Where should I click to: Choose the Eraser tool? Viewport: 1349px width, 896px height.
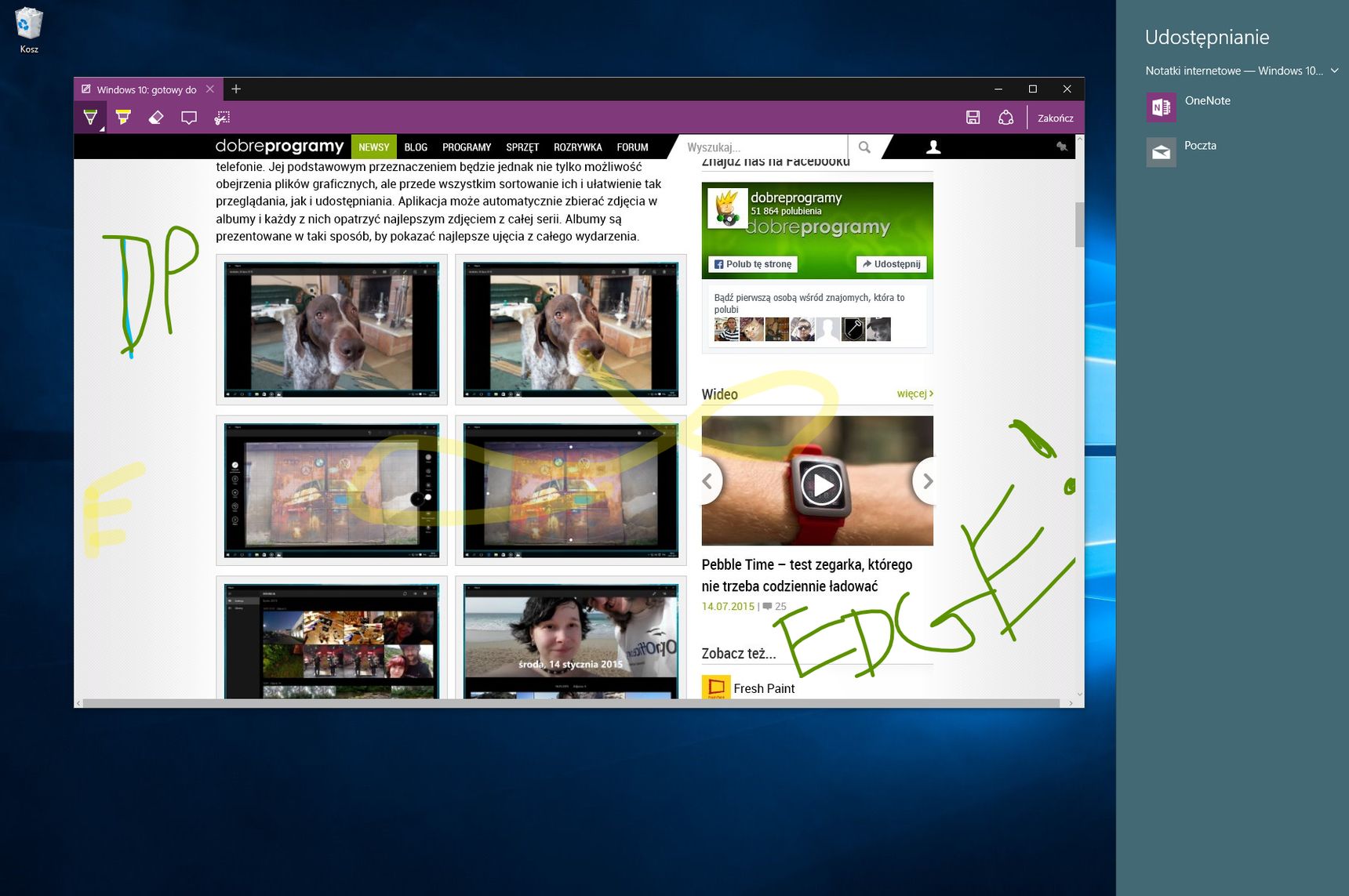click(156, 118)
